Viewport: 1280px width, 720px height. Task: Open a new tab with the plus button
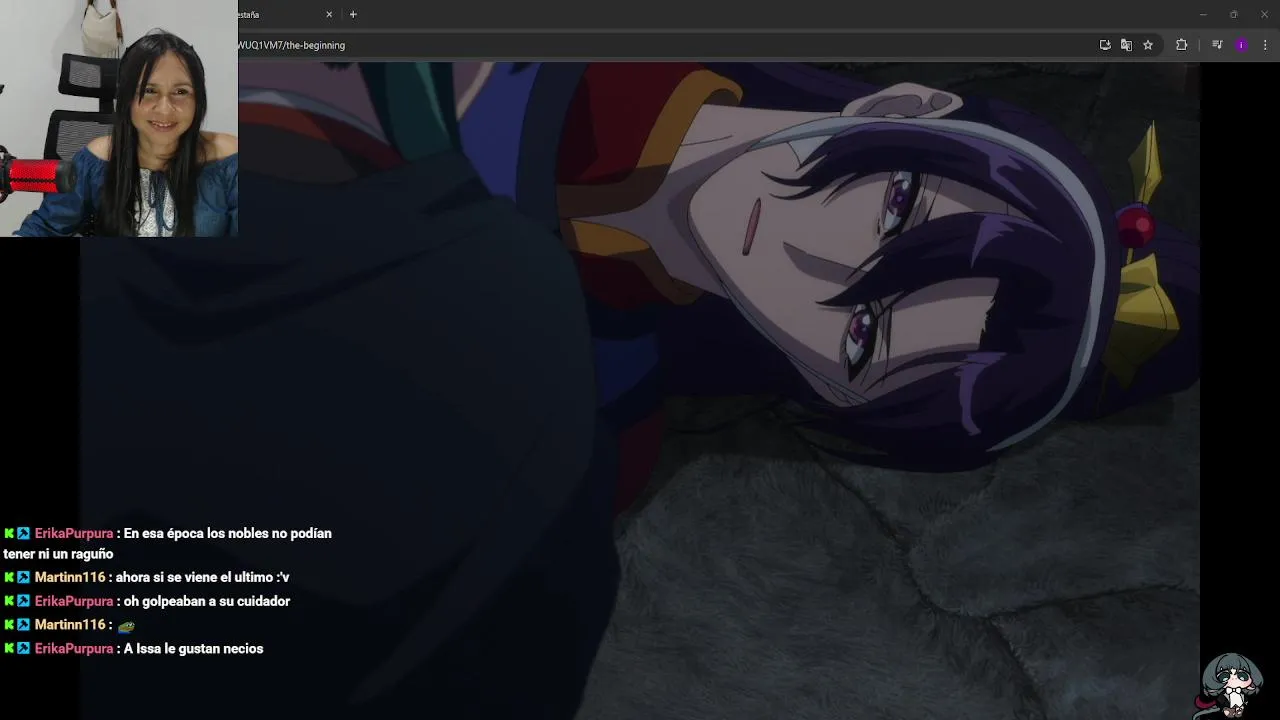tap(353, 15)
